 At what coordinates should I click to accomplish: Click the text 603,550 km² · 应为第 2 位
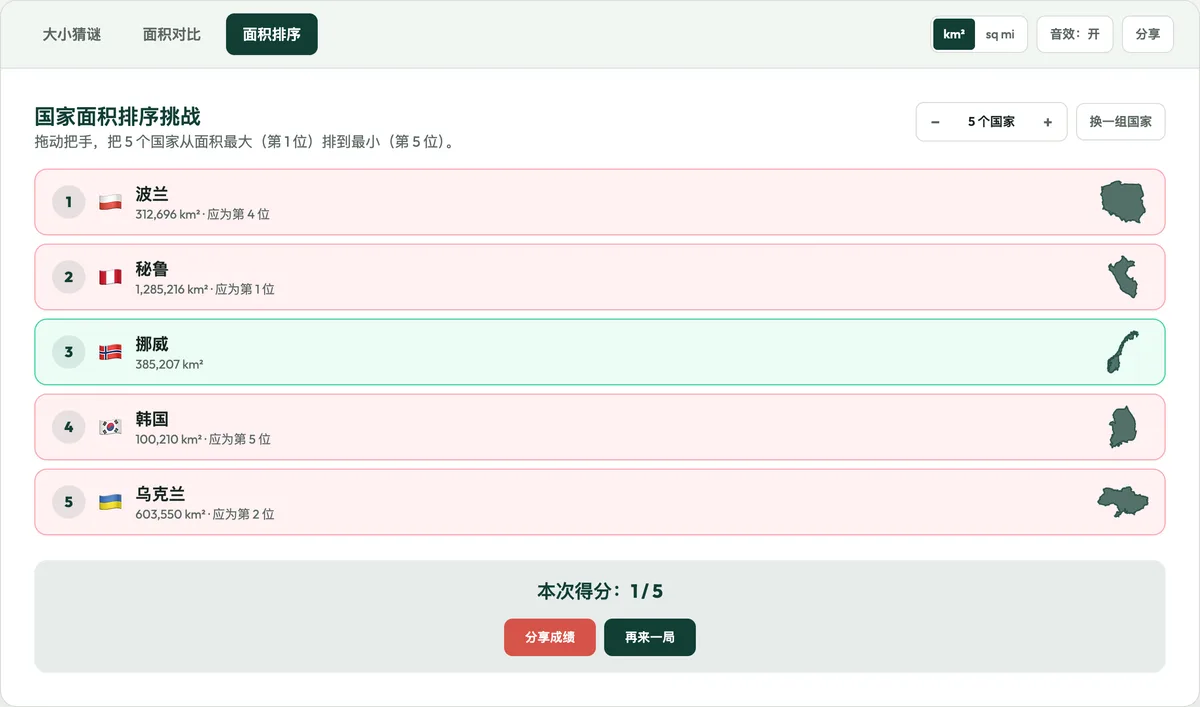click(205, 514)
